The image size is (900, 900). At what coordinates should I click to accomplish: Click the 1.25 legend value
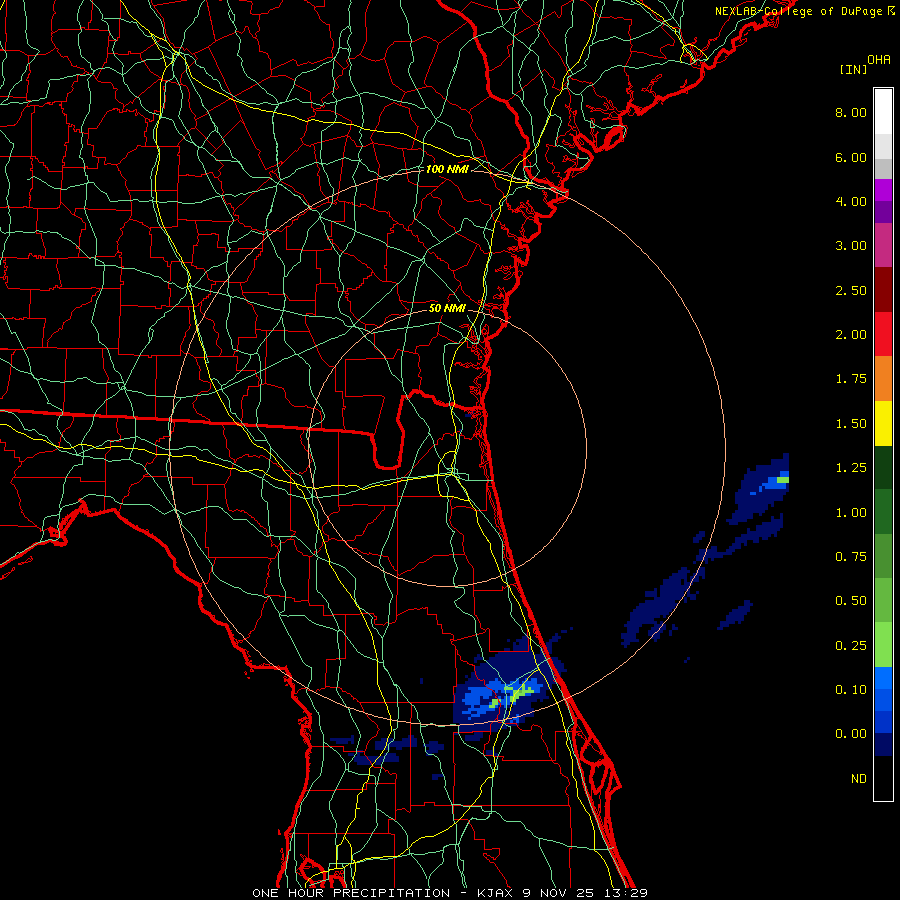coord(851,468)
